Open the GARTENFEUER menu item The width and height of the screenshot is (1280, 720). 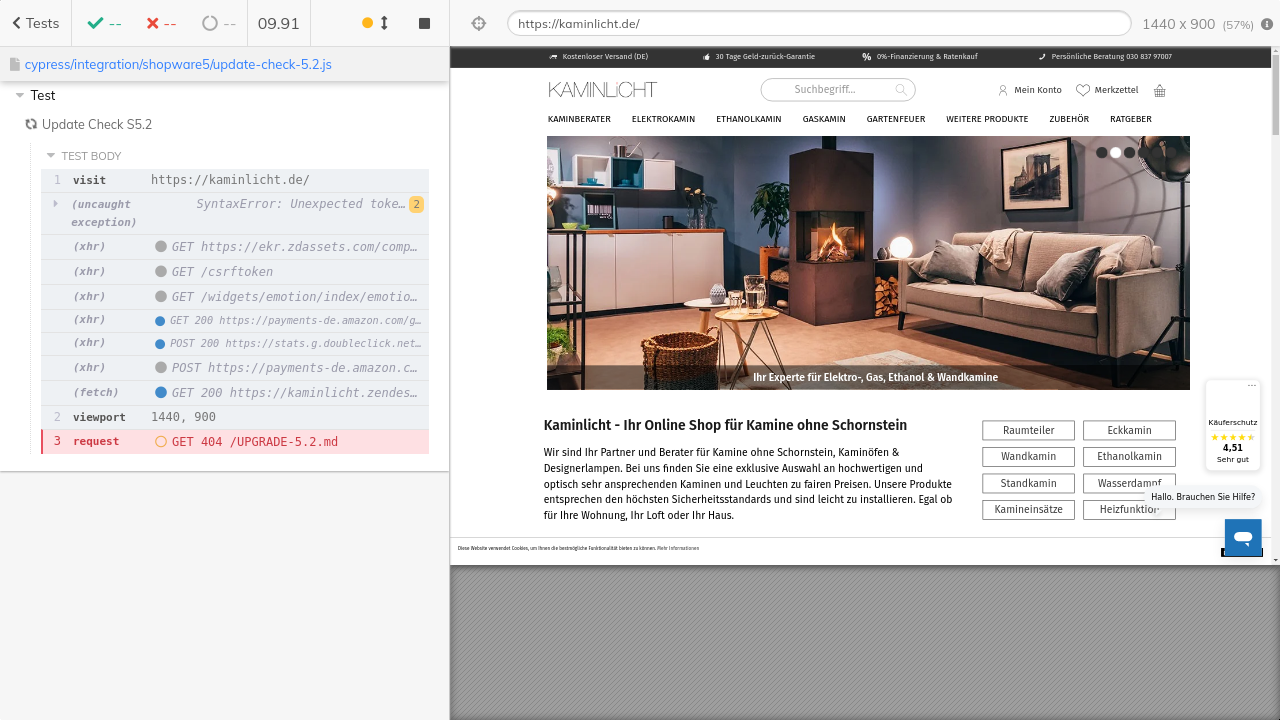[x=895, y=119]
